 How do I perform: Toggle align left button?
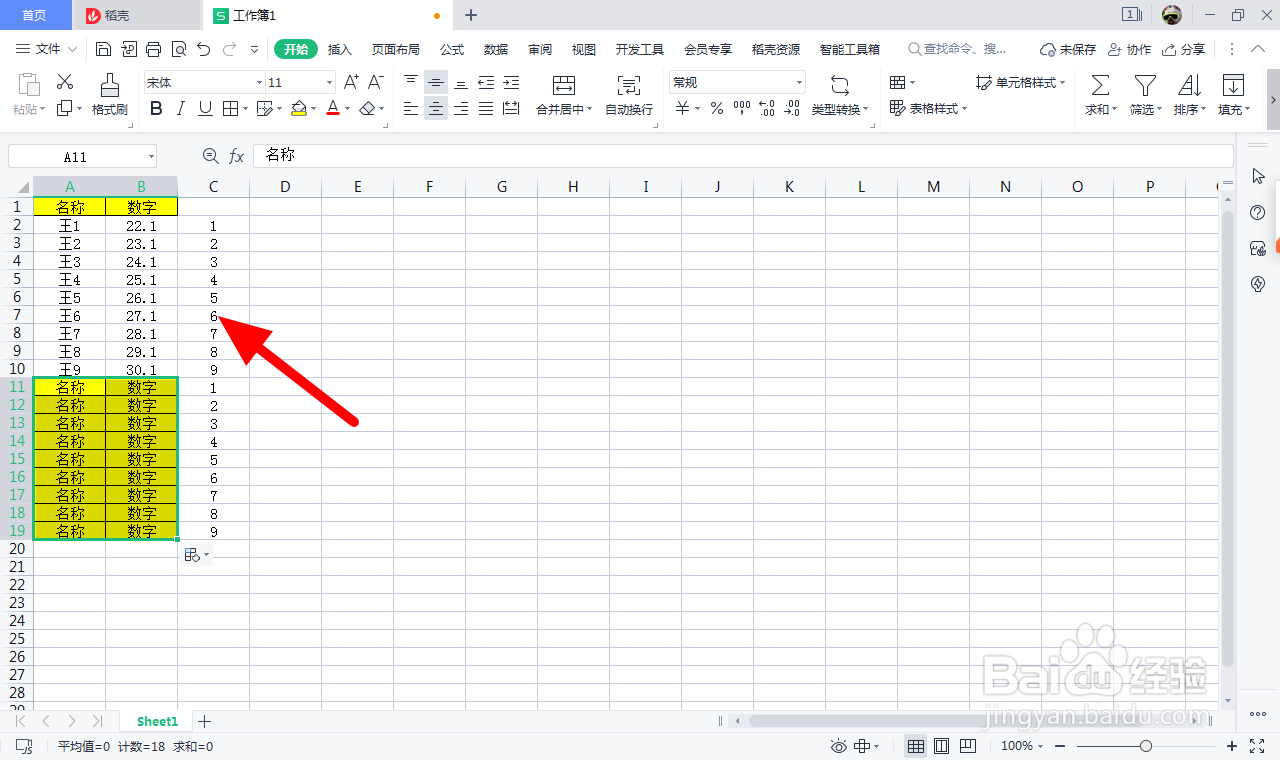[x=411, y=109]
